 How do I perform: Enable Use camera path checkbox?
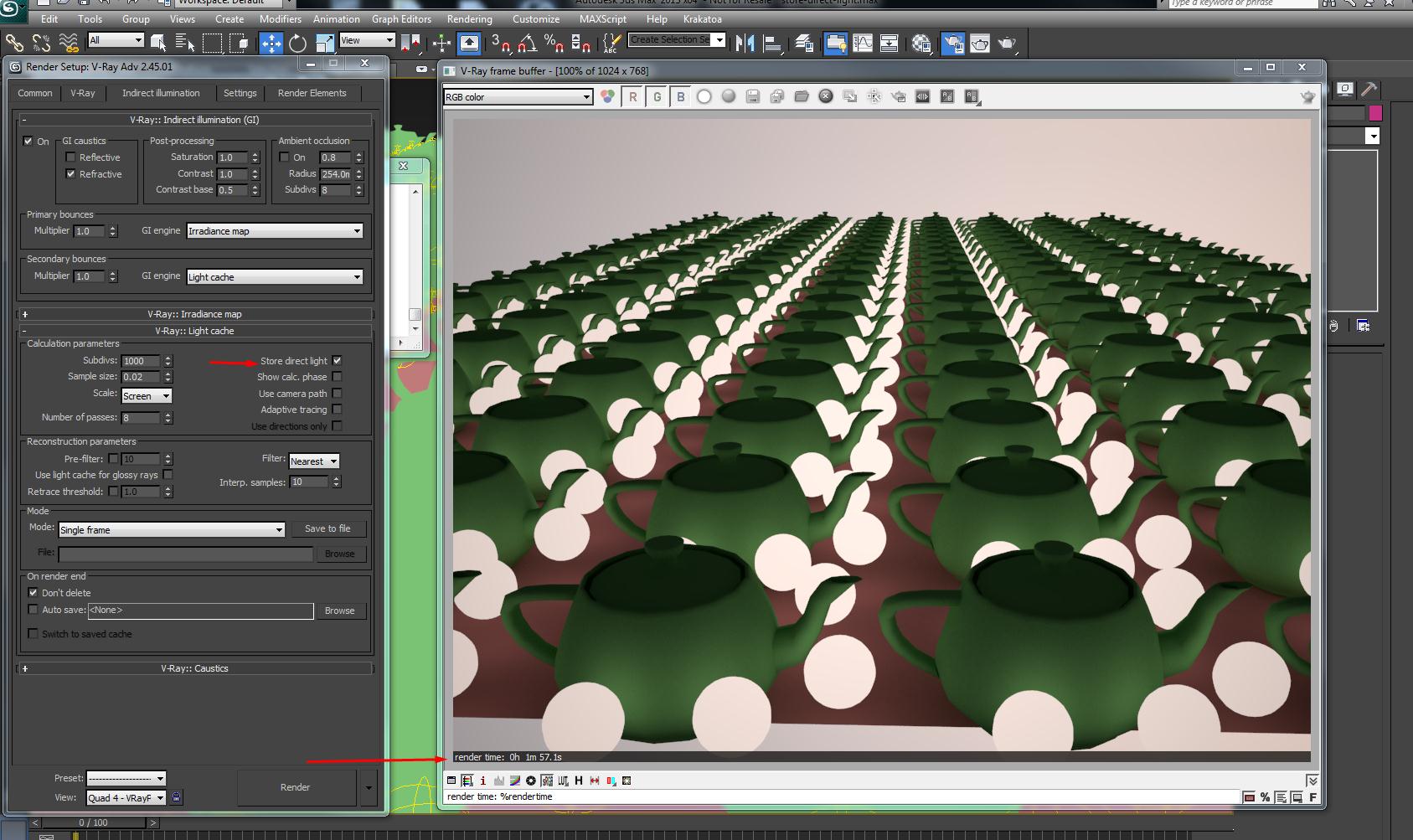pyautogui.click(x=337, y=393)
